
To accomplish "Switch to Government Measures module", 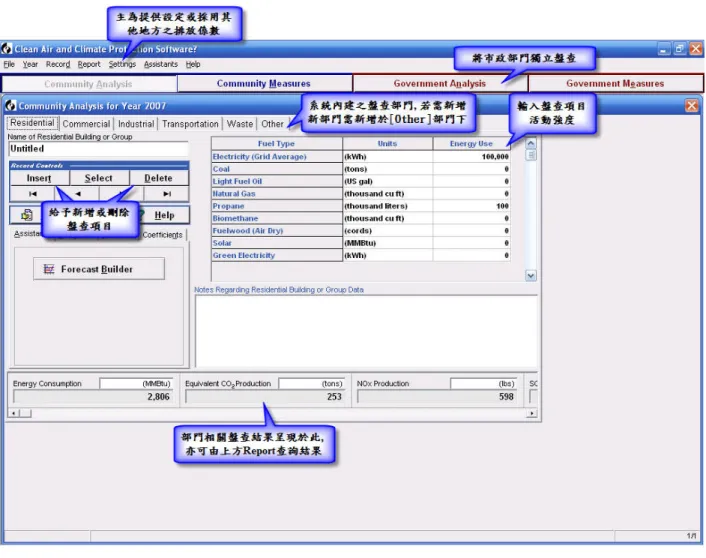I will pyautogui.click(x=615, y=84).
